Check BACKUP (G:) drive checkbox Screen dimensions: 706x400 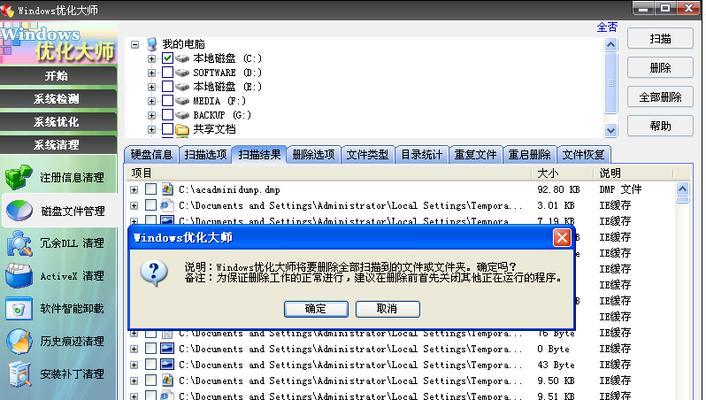point(167,115)
